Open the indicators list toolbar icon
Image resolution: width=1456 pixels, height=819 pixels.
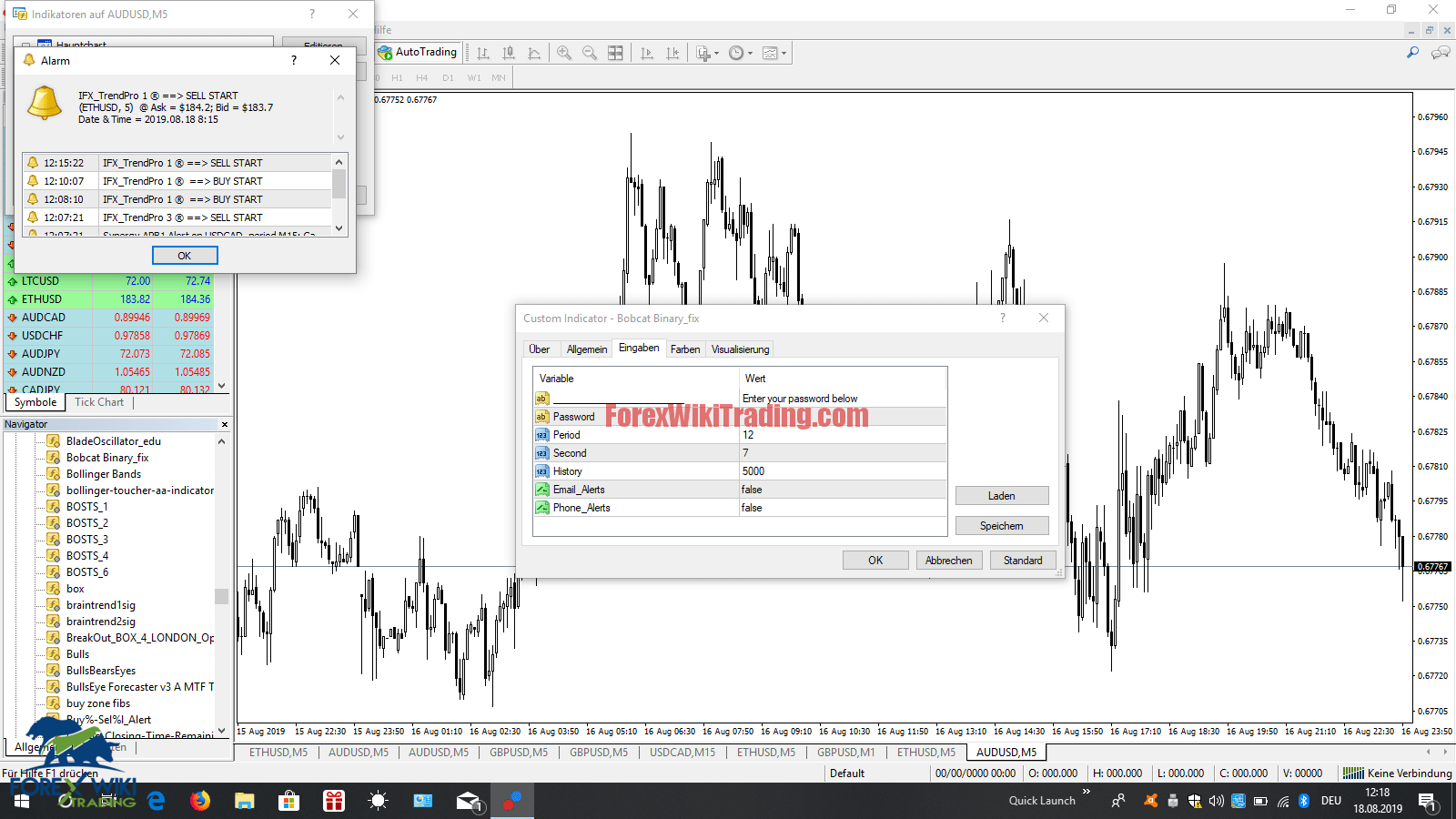pos(703,53)
